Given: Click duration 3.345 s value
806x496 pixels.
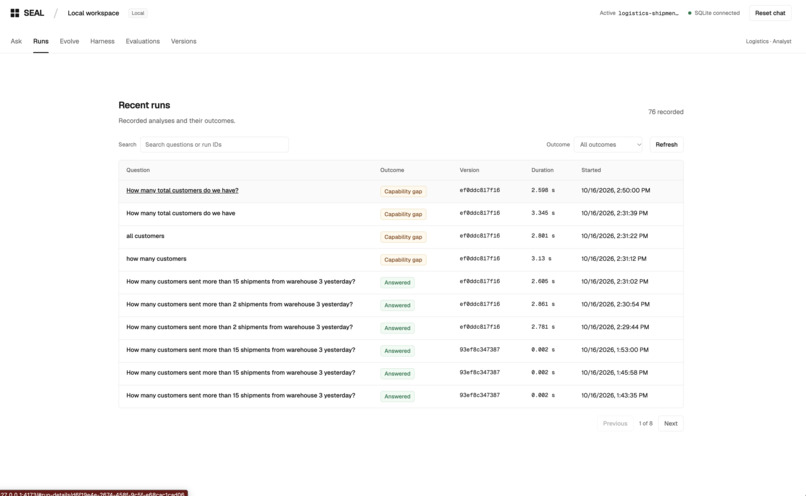Looking at the screenshot, I should [x=543, y=213].
